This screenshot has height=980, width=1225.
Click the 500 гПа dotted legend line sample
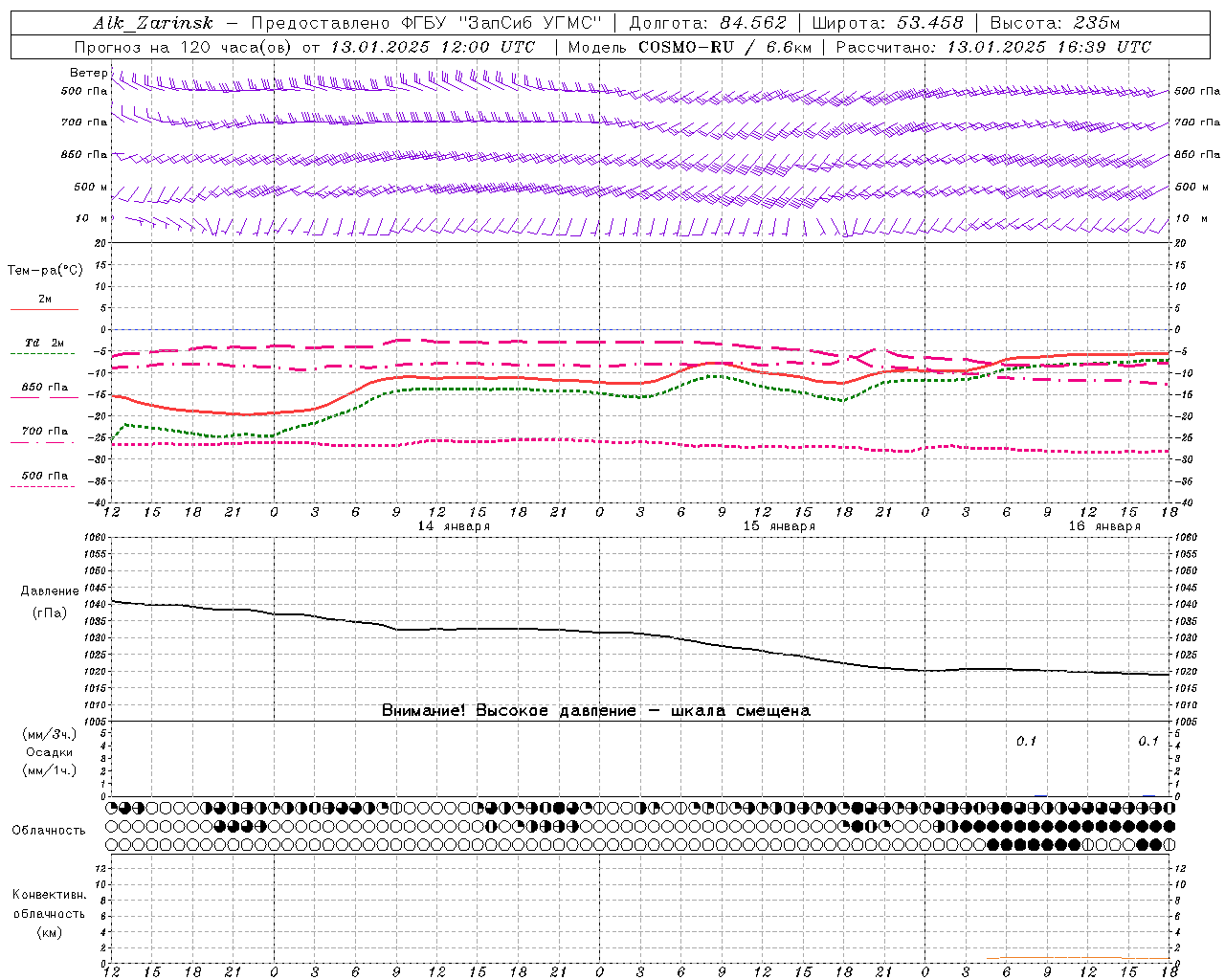click(43, 486)
